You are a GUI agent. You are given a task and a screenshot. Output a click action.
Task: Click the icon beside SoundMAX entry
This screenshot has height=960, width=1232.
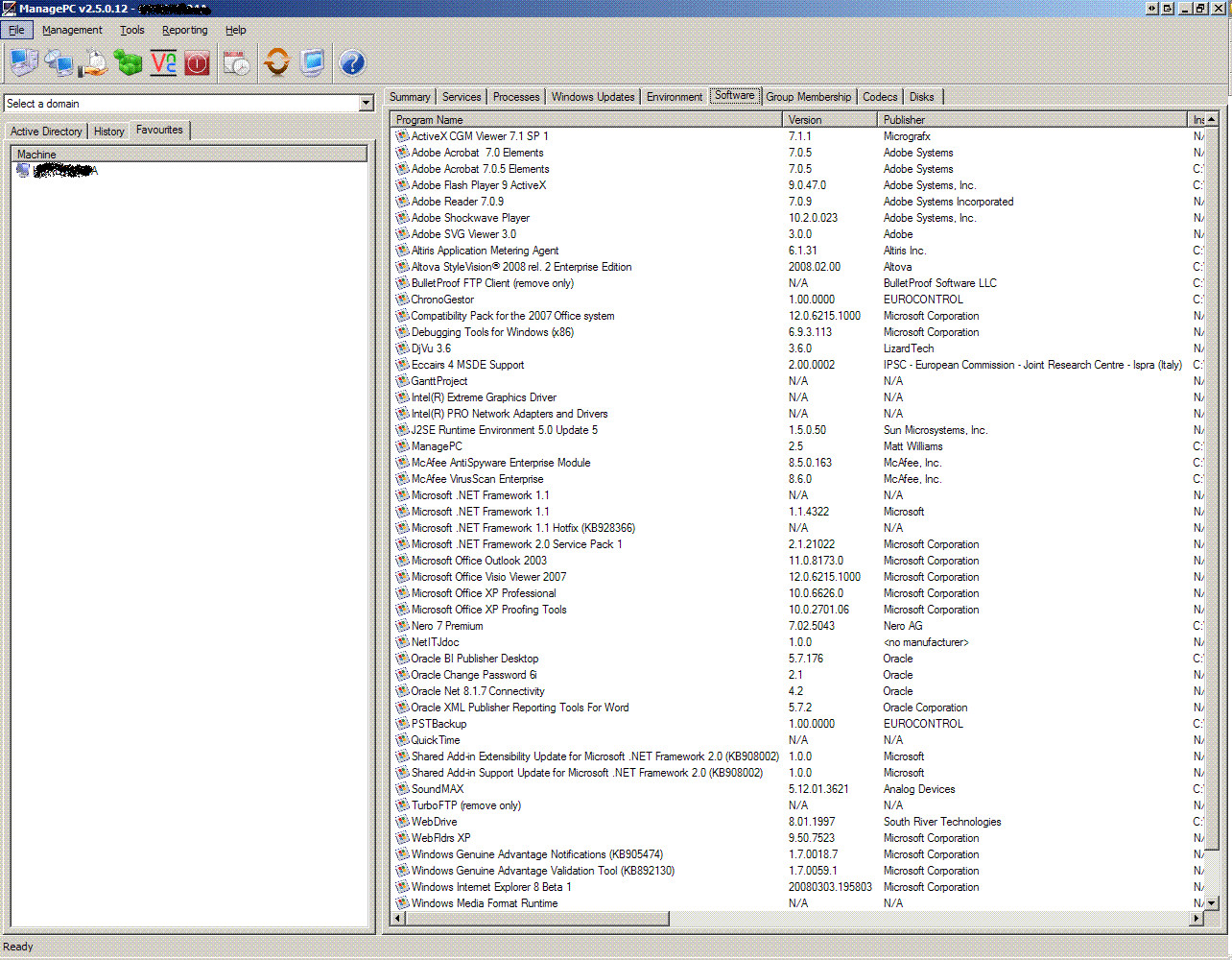pyautogui.click(x=403, y=789)
